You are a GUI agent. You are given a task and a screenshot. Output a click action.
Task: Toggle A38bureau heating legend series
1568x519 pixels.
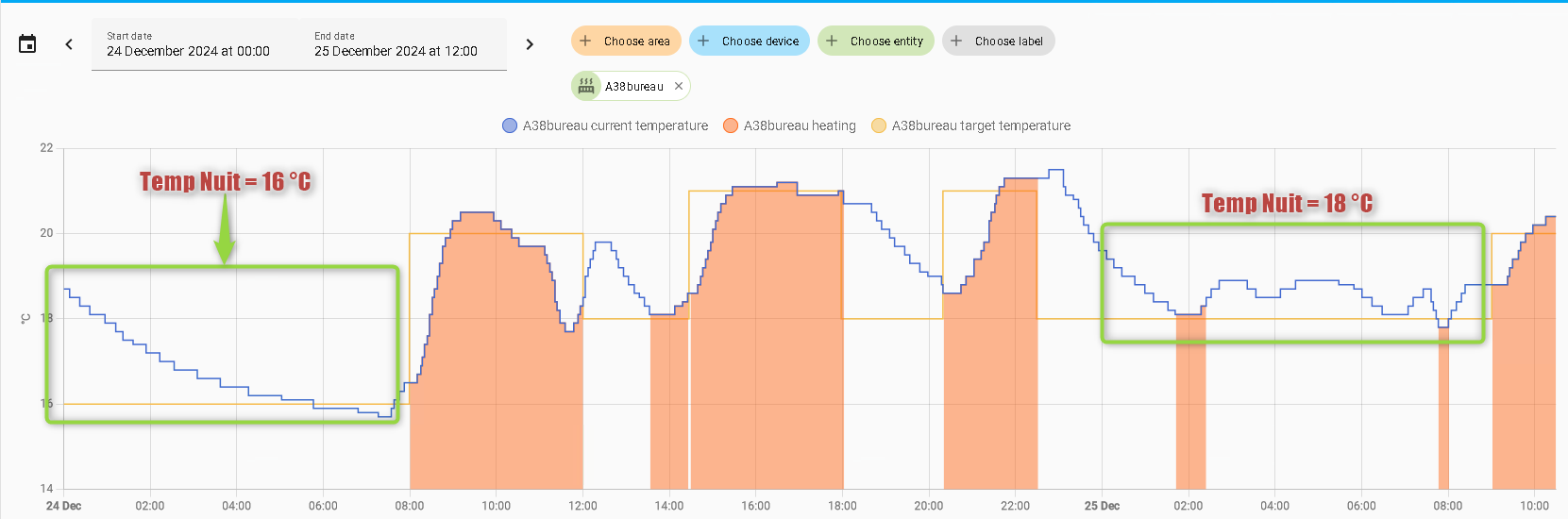pyautogui.click(x=800, y=126)
